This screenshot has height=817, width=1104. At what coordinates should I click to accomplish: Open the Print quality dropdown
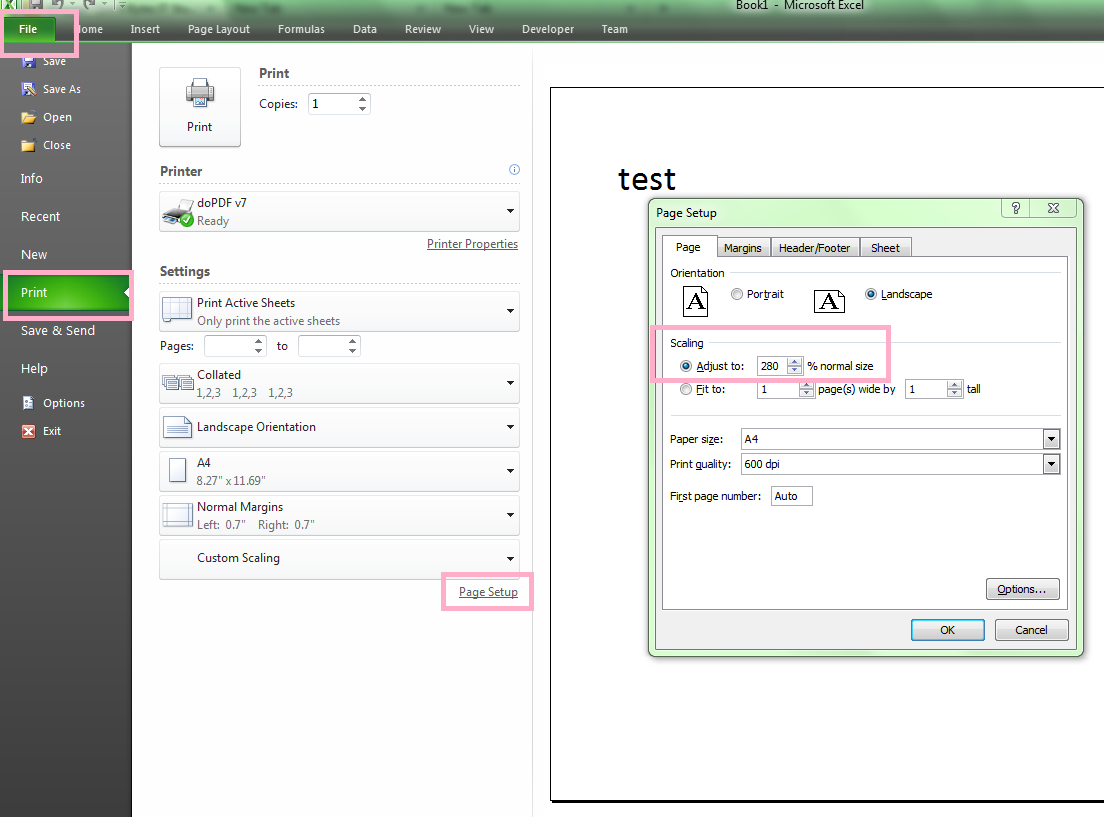1051,463
